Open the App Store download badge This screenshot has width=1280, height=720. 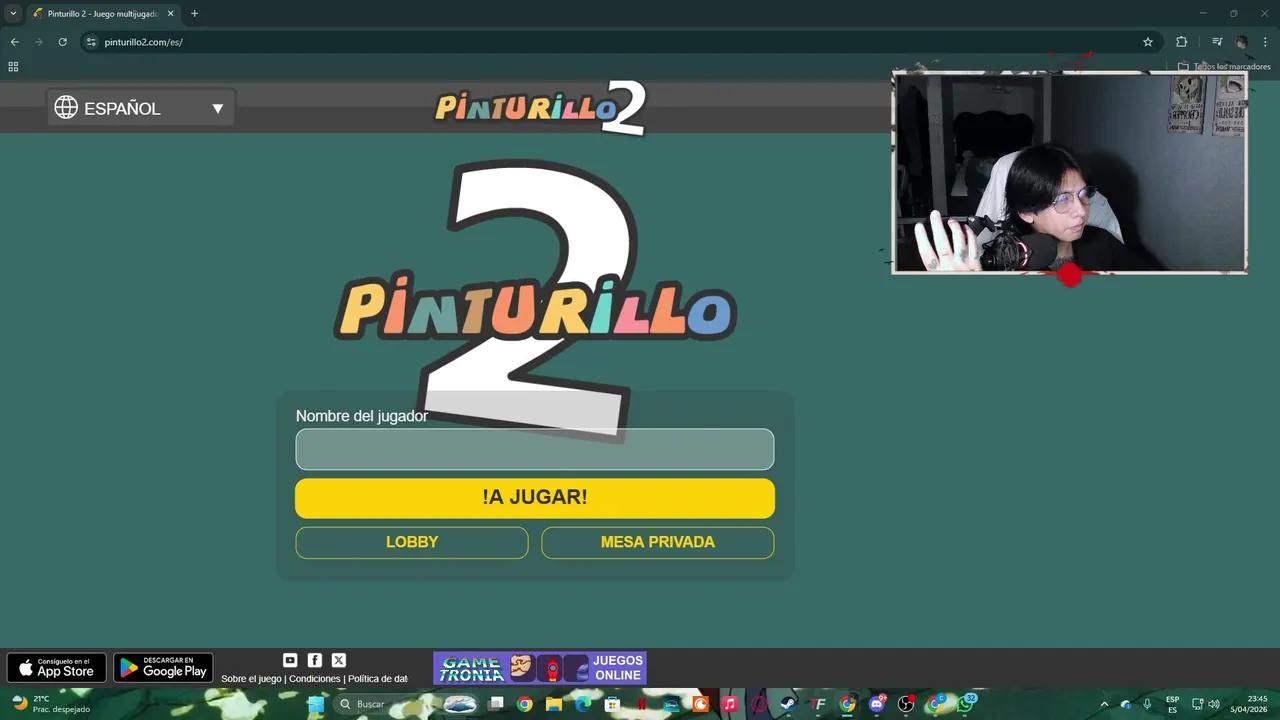click(57, 668)
